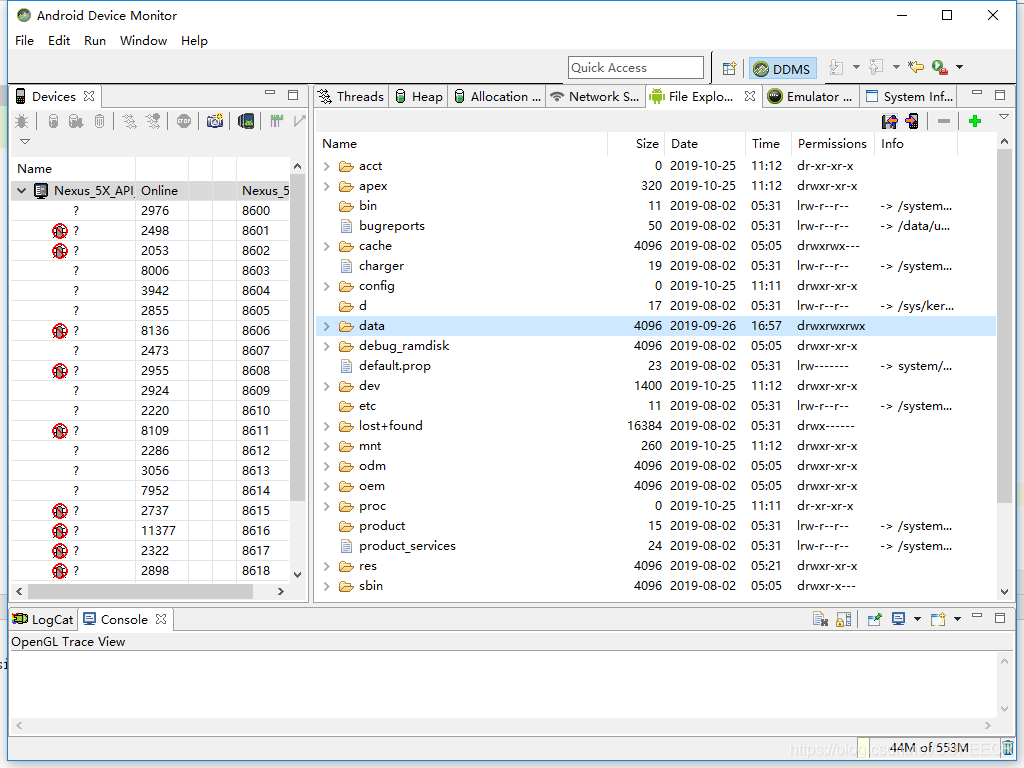The width and height of the screenshot is (1024, 768).
Task: Toggle the Console Scroll Lock icon
Action: click(x=843, y=619)
